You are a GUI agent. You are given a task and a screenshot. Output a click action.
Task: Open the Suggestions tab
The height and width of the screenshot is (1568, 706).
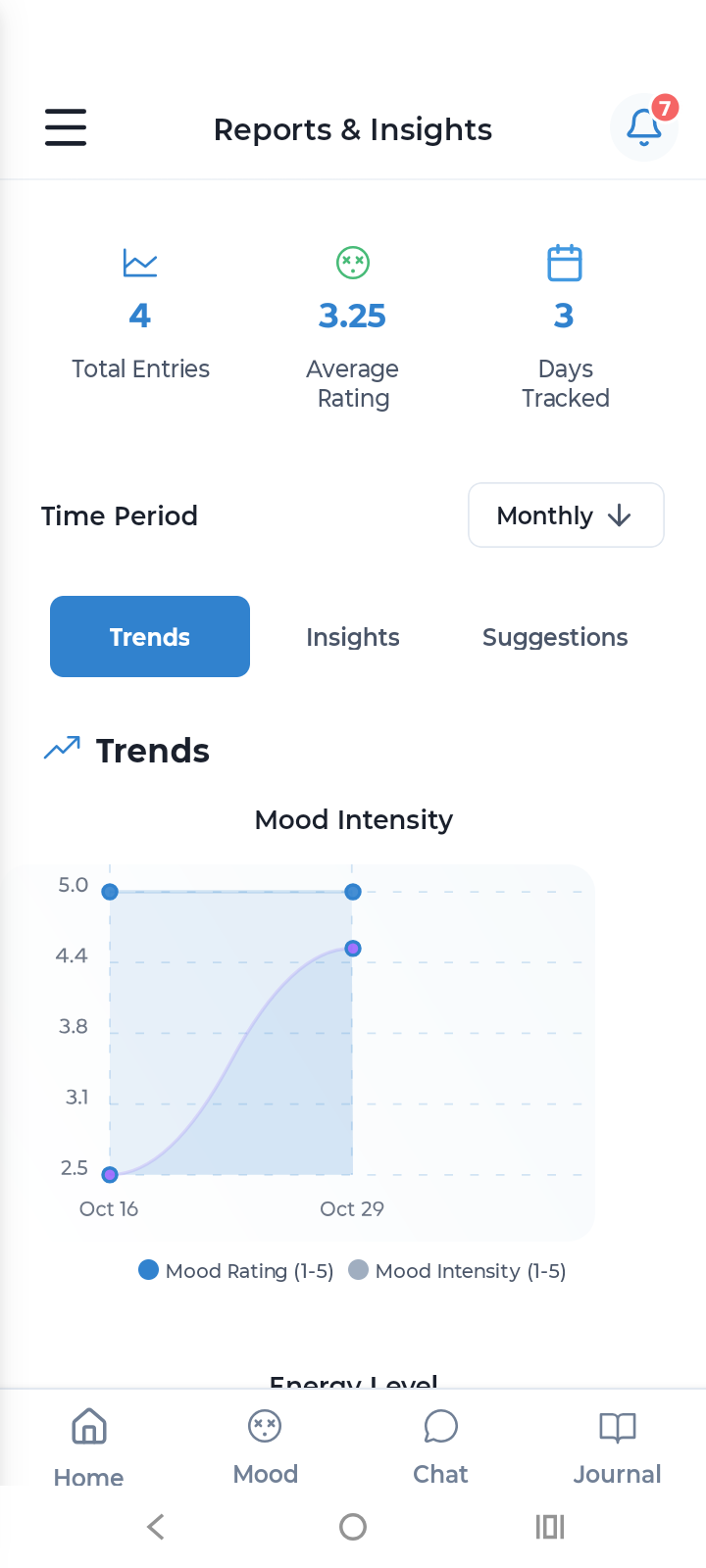(555, 636)
